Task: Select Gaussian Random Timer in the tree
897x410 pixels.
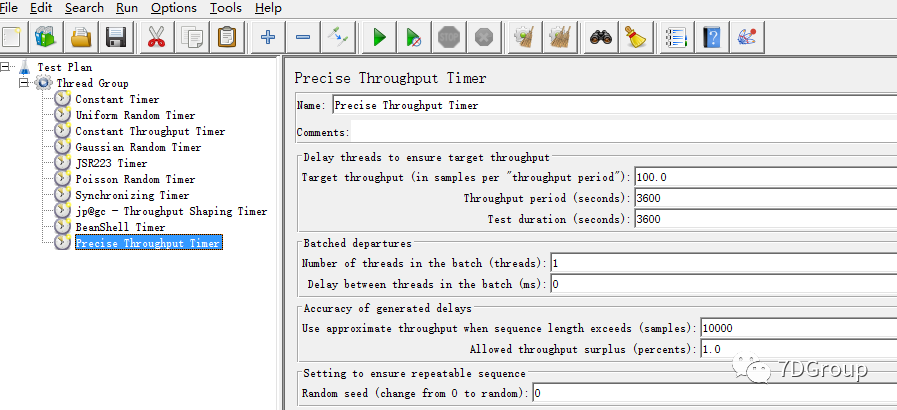Action: tap(138, 148)
